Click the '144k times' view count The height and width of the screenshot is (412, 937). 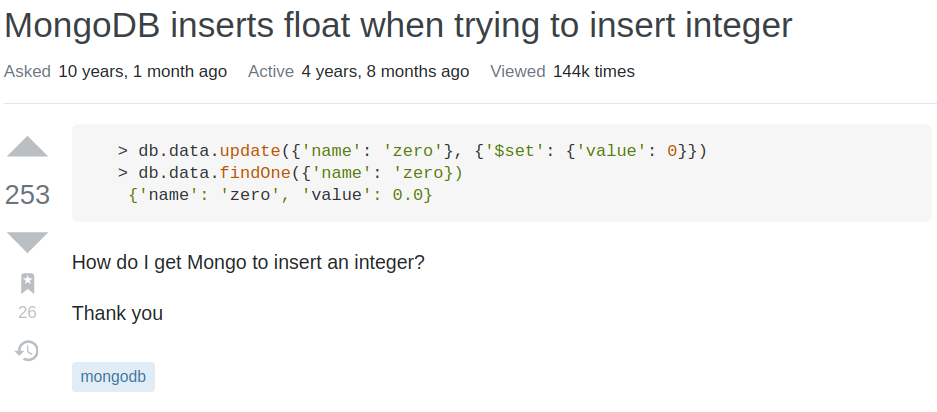coord(593,72)
